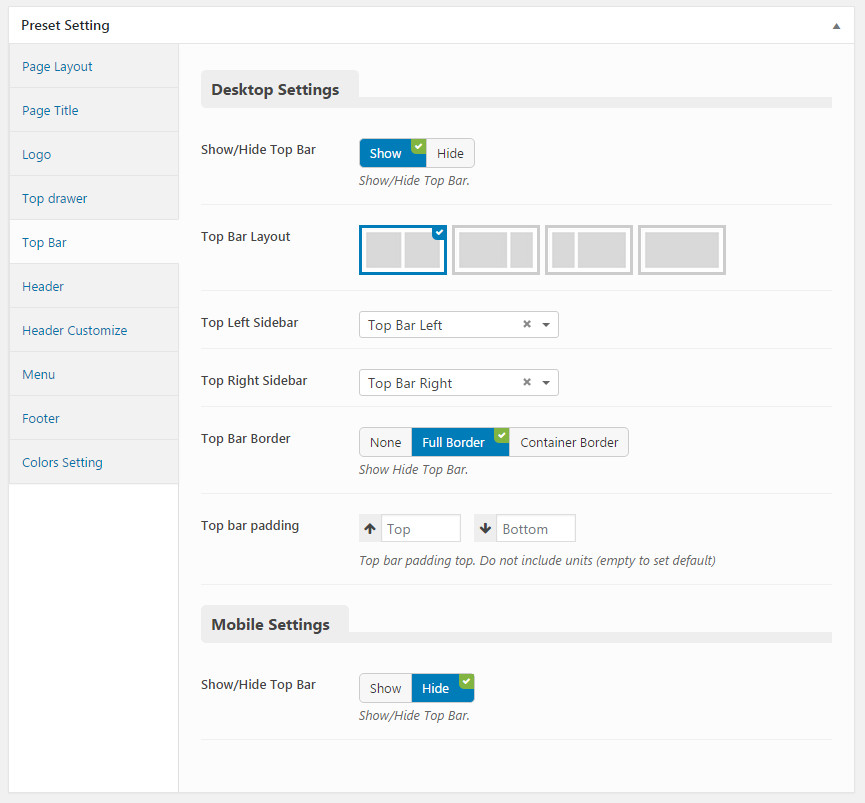Choose the wide-left narrow-right top bar layout
Screen dimensions: 865x803
pyautogui.click(x=495, y=250)
